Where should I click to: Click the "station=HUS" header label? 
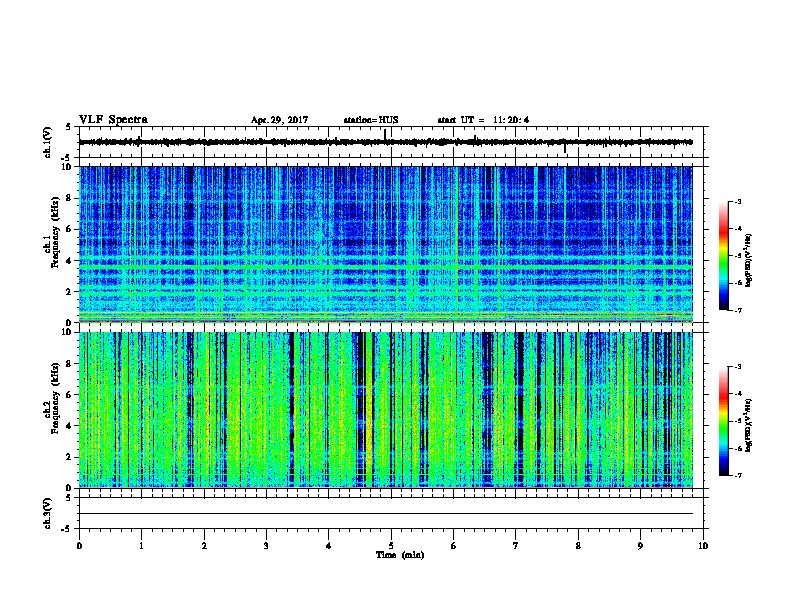pyautogui.click(x=371, y=120)
